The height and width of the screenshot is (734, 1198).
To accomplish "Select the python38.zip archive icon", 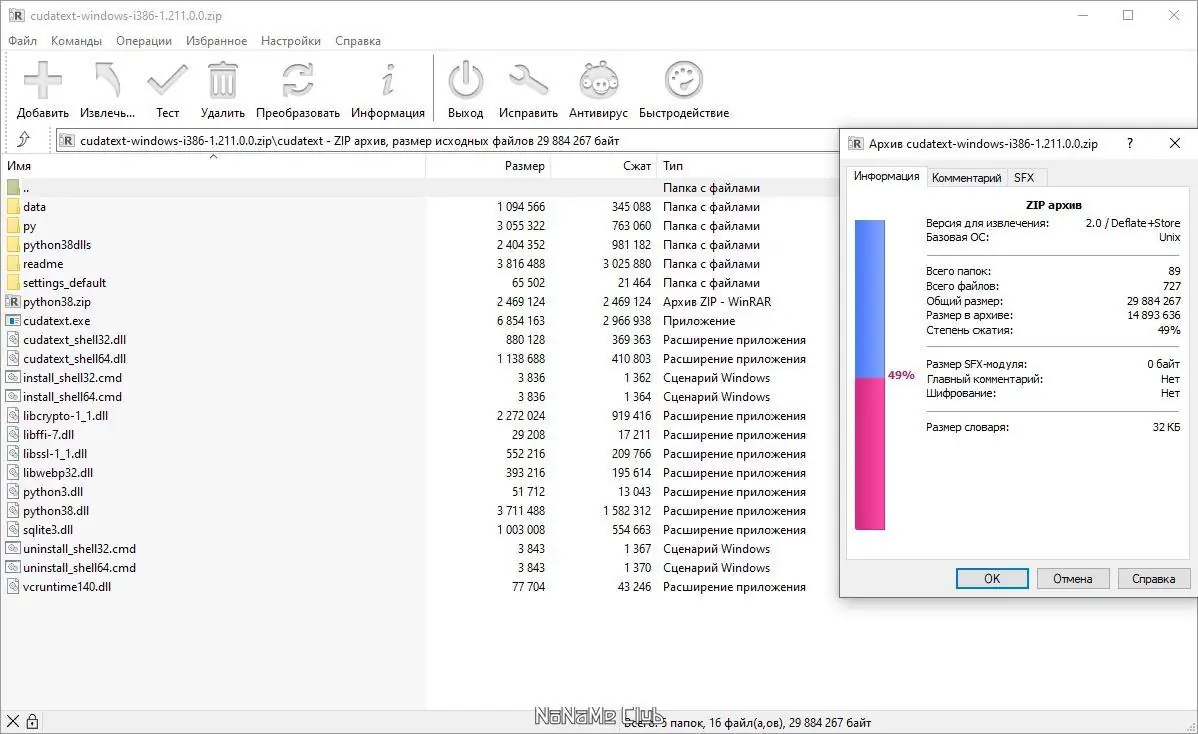I will (x=13, y=302).
